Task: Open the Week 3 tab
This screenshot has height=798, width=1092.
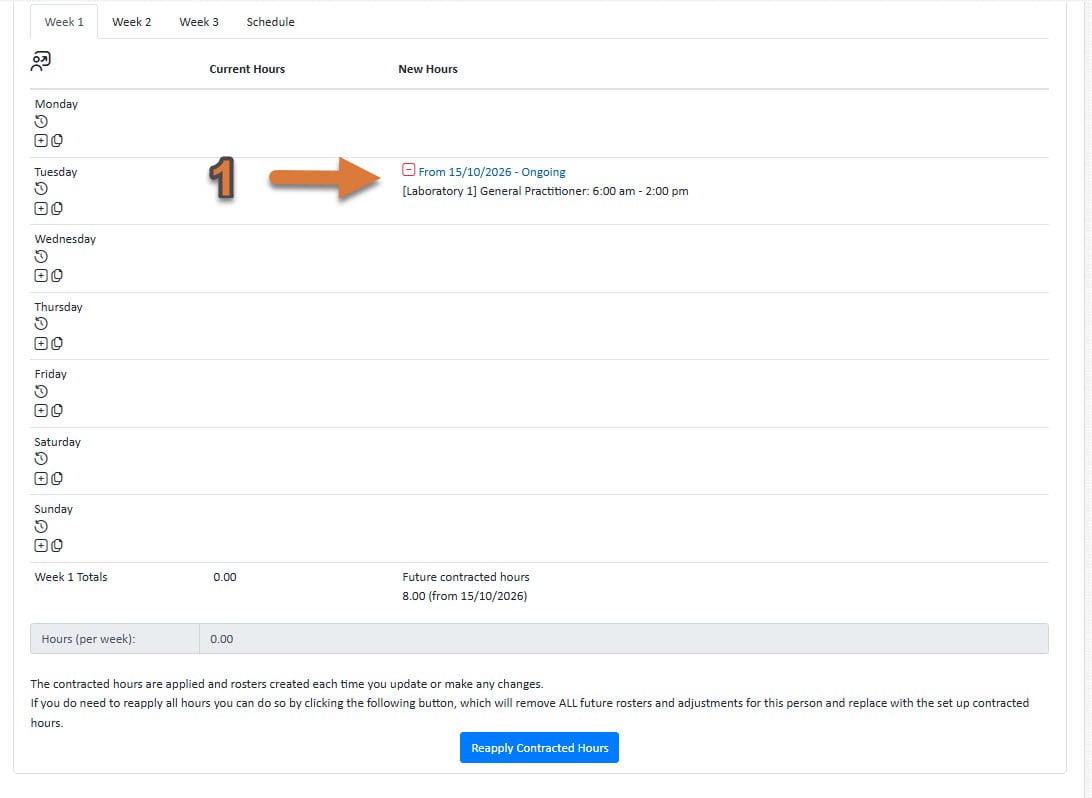Action: coord(199,22)
